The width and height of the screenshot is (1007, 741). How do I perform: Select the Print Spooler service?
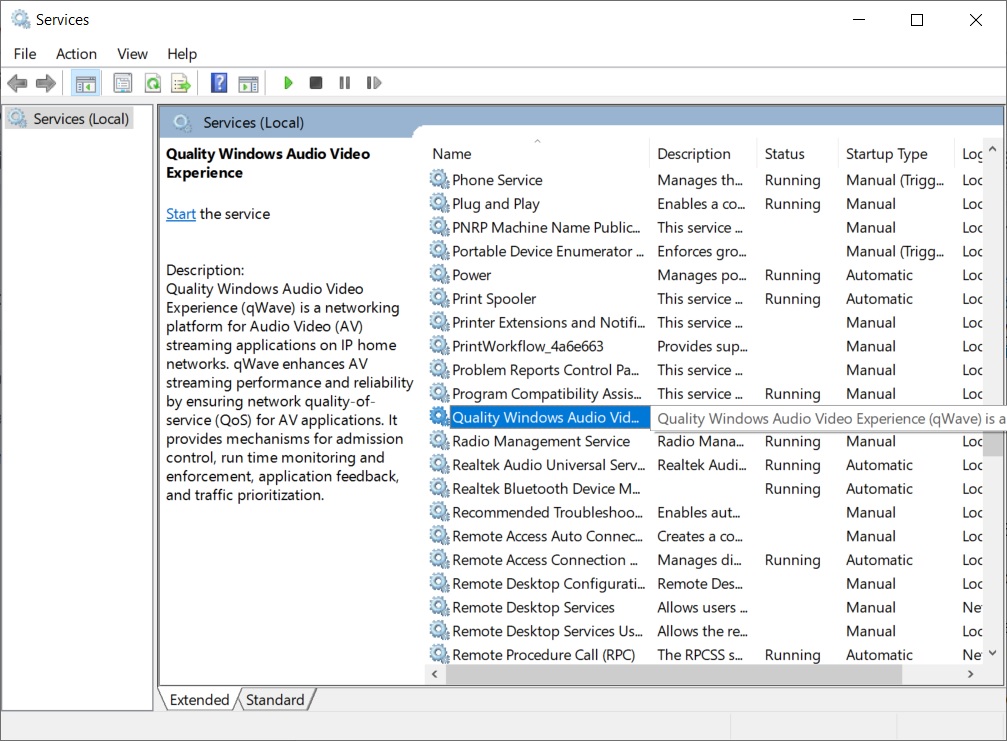pos(704,299)
